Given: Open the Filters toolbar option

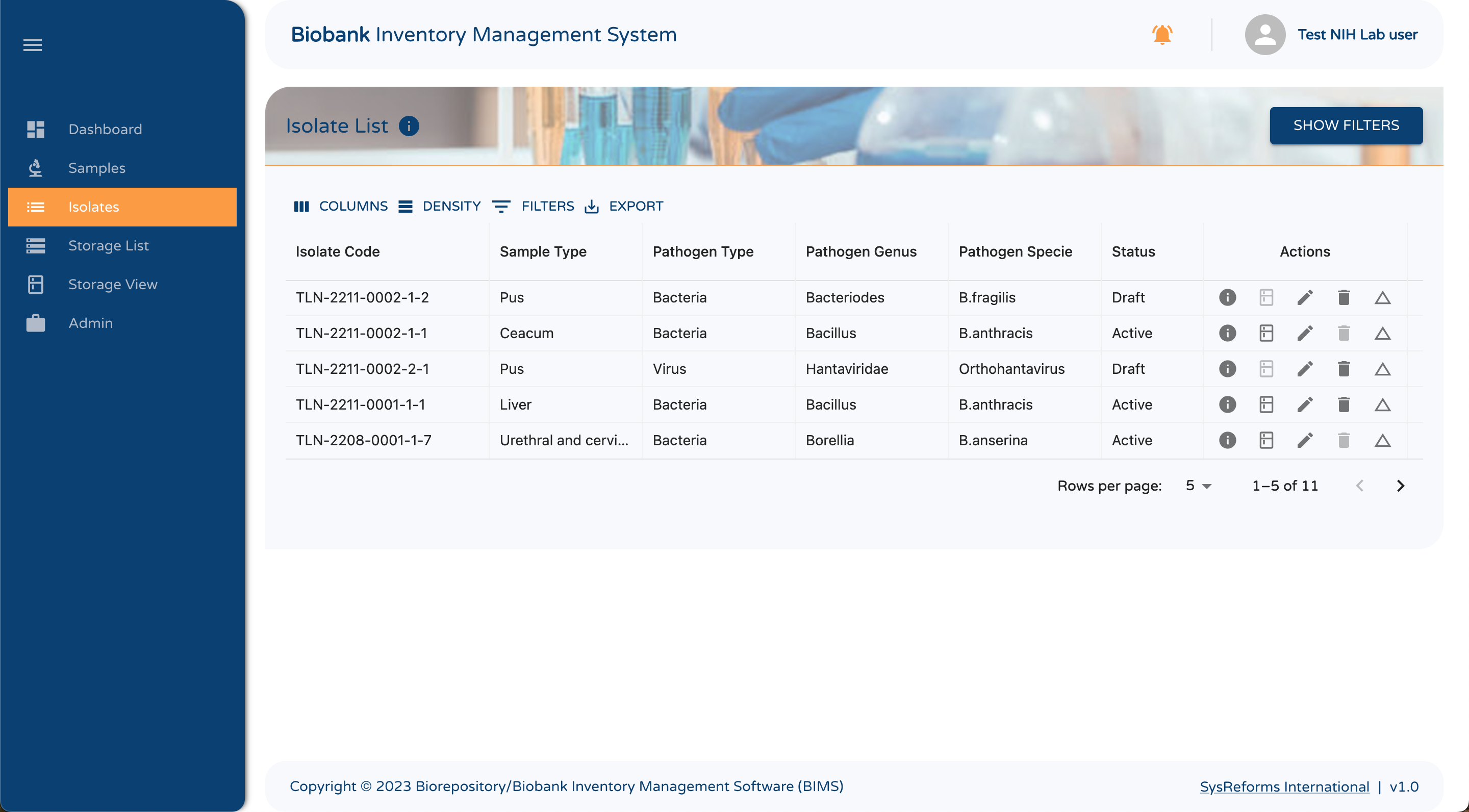Looking at the screenshot, I should coord(533,206).
